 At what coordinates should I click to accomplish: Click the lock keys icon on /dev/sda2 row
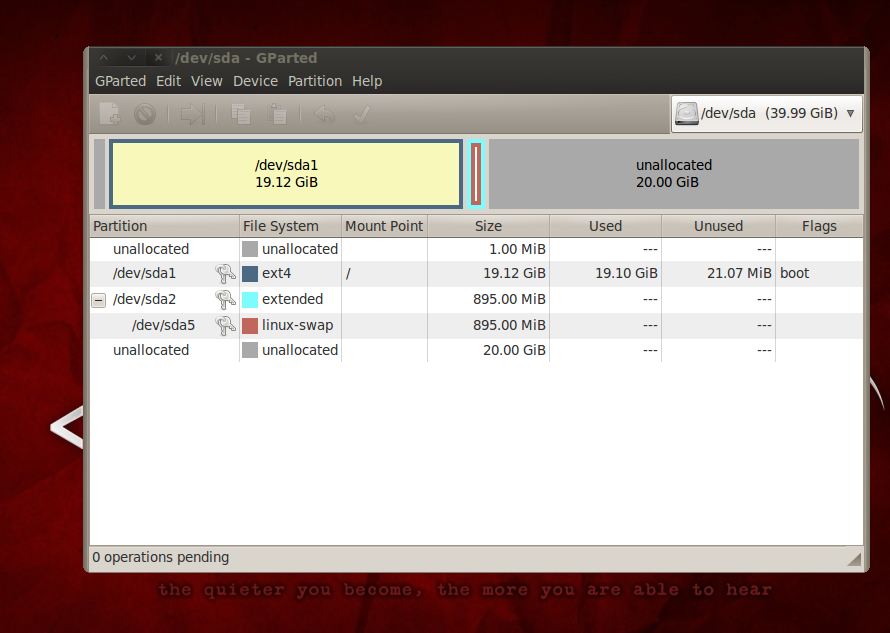click(225, 299)
